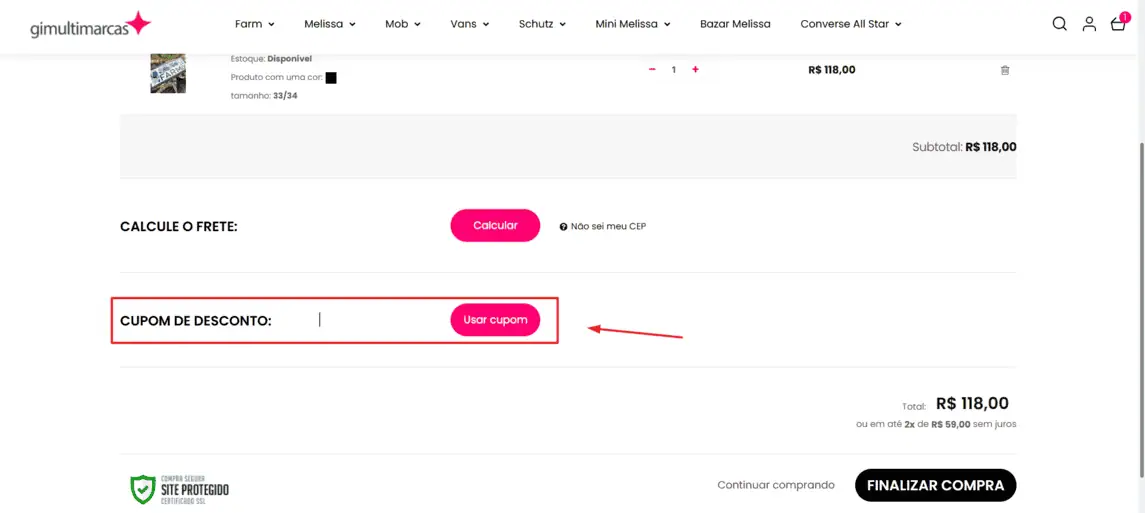Expand the Converse All Star menu
1145x513 pixels.
[851, 23]
